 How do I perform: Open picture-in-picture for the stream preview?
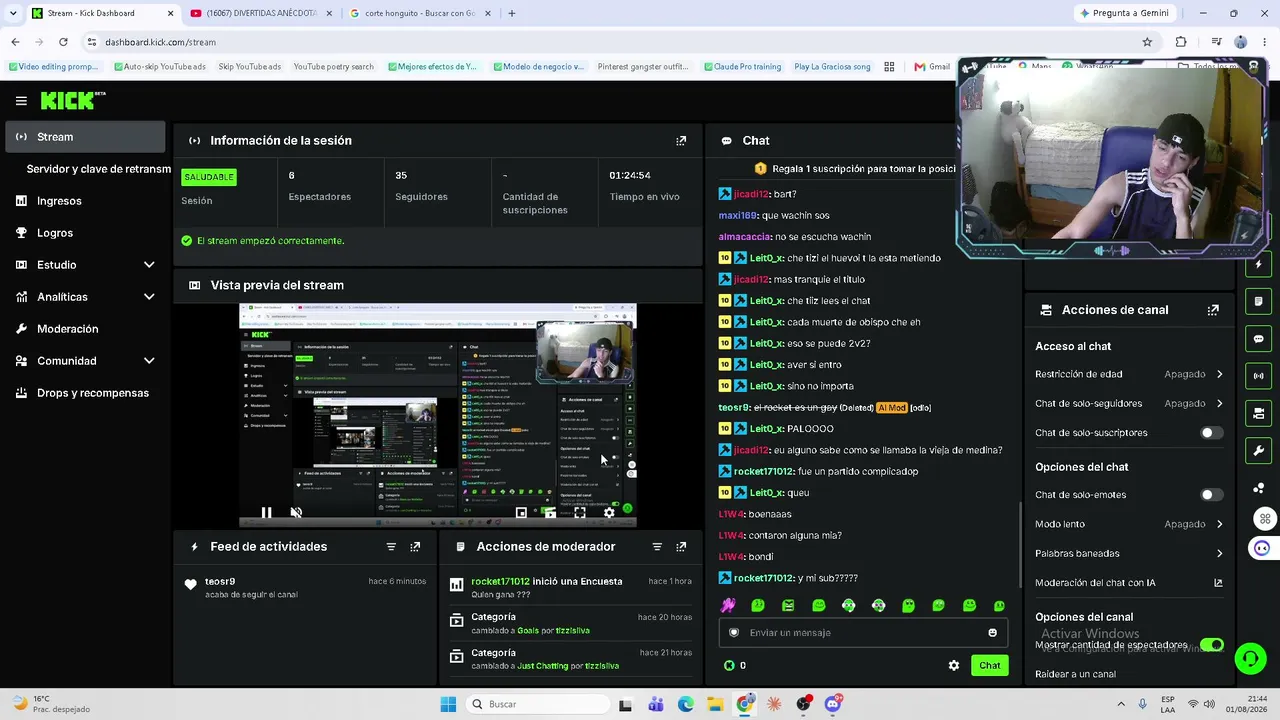coord(521,513)
